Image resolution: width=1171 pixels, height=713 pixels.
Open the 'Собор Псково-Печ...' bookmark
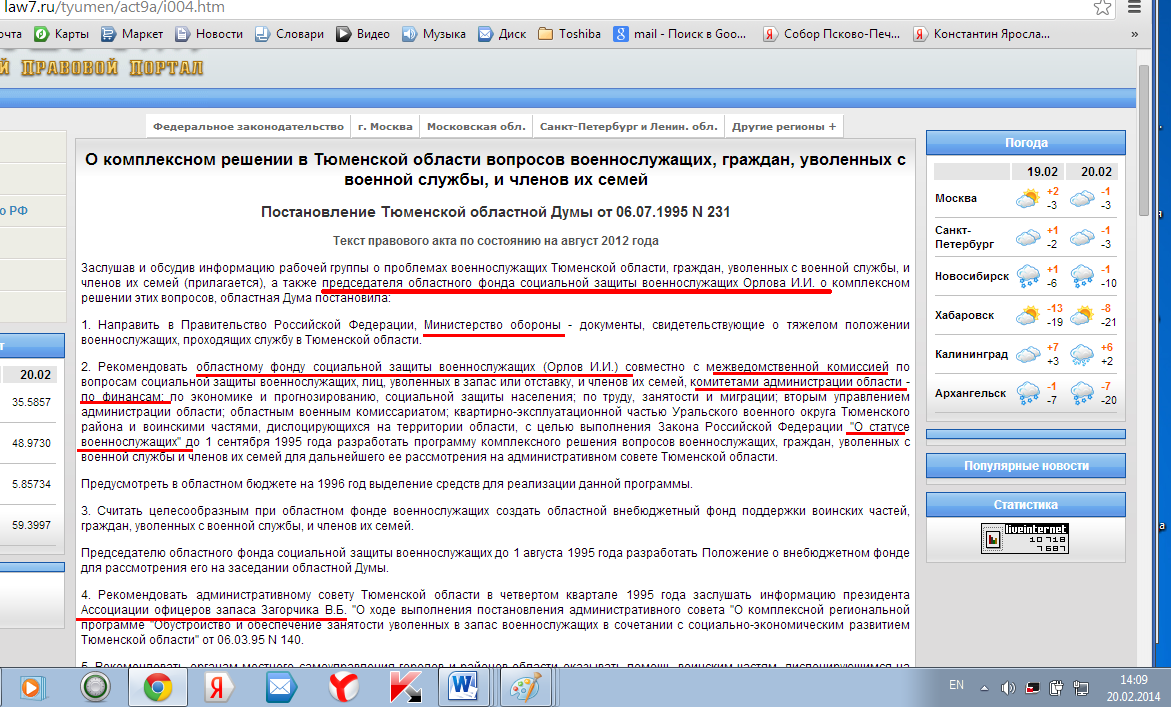[832, 34]
